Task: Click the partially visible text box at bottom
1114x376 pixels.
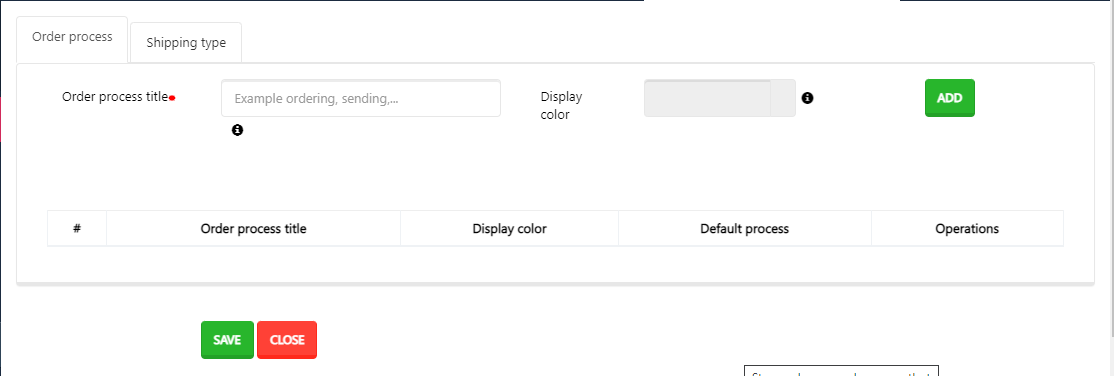Action: click(842, 371)
